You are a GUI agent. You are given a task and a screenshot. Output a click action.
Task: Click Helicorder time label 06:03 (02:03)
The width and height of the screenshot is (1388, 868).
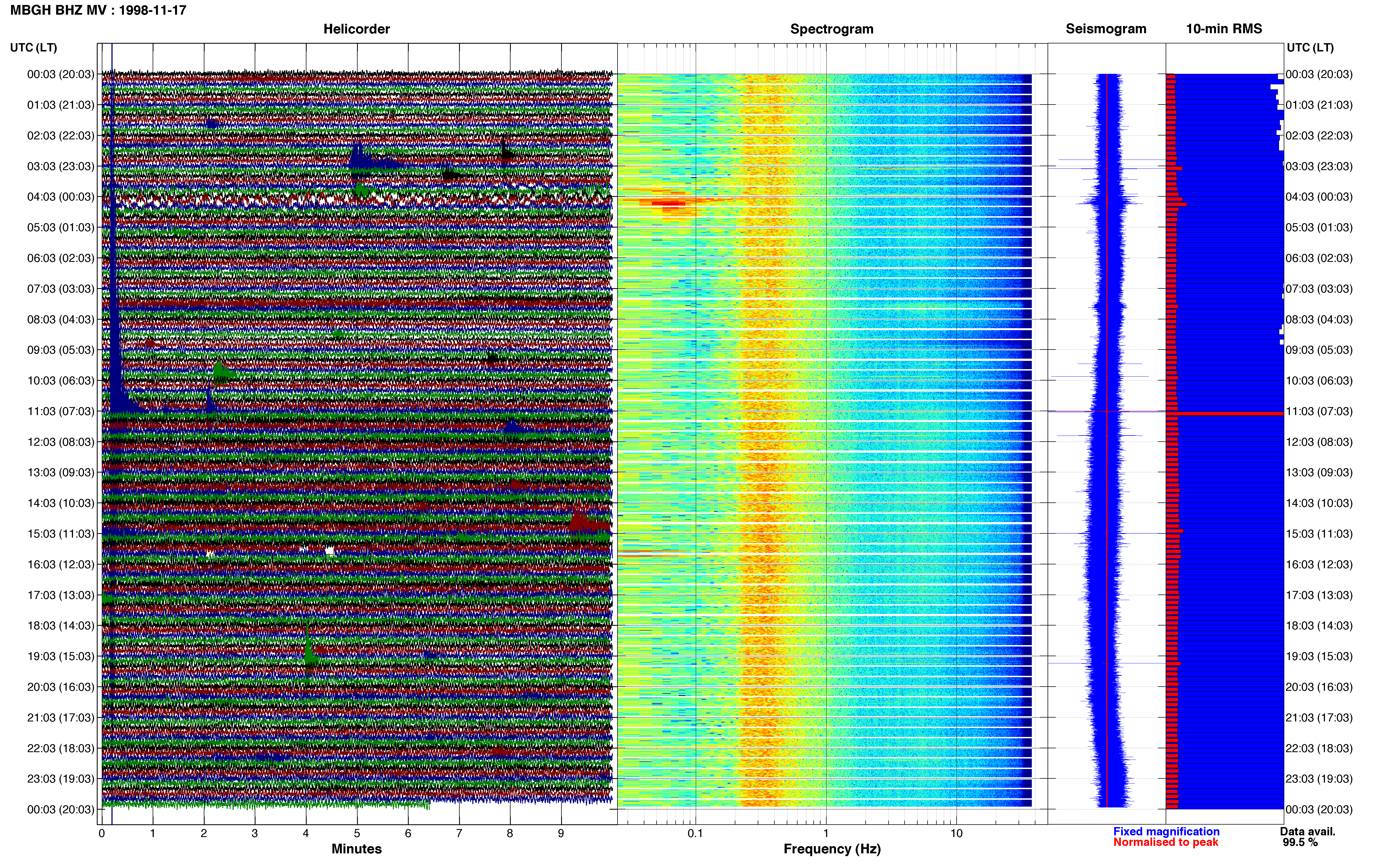(x=61, y=258)
